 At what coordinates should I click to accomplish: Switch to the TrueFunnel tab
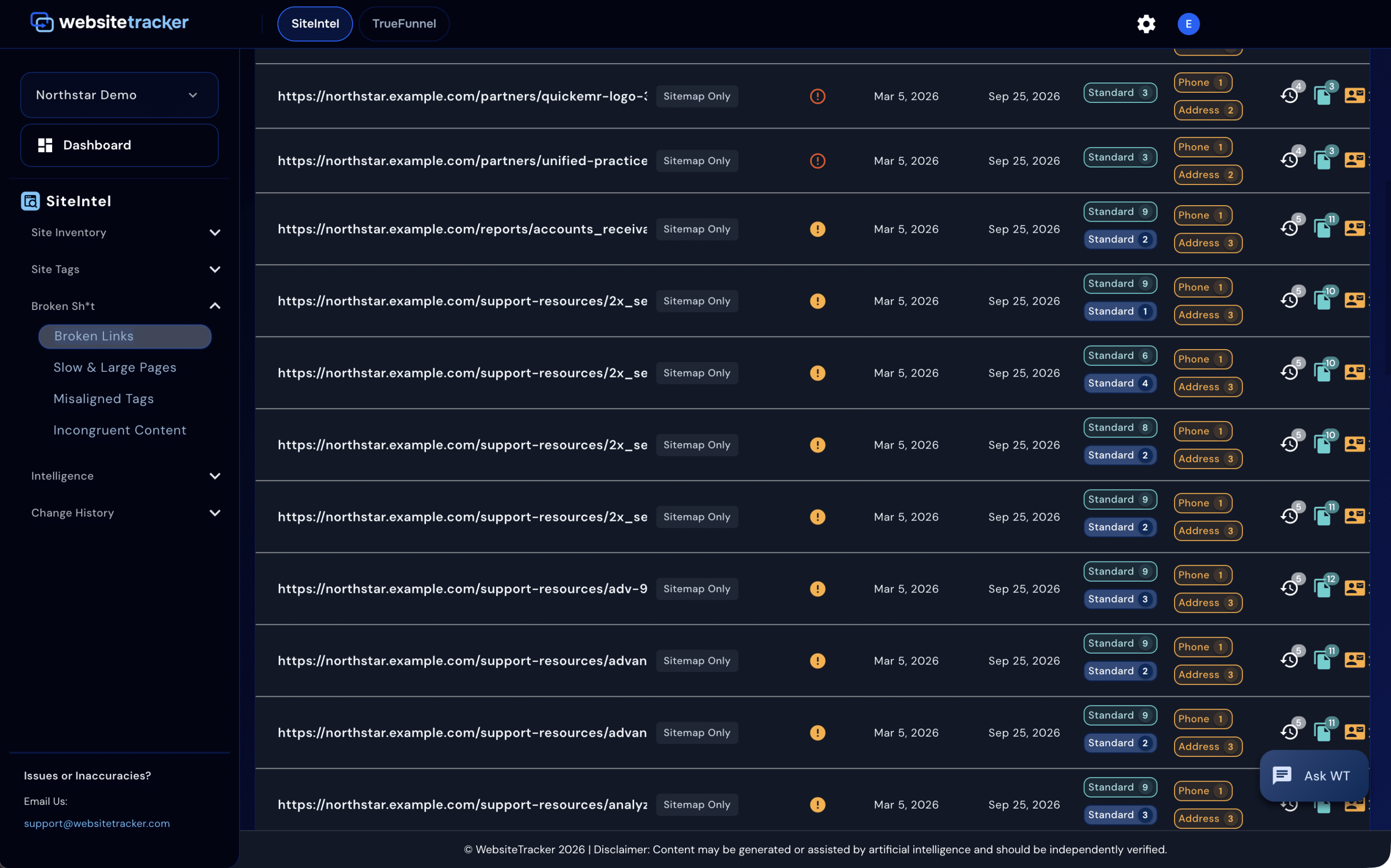pyautogui.click(x=404, y=24)
